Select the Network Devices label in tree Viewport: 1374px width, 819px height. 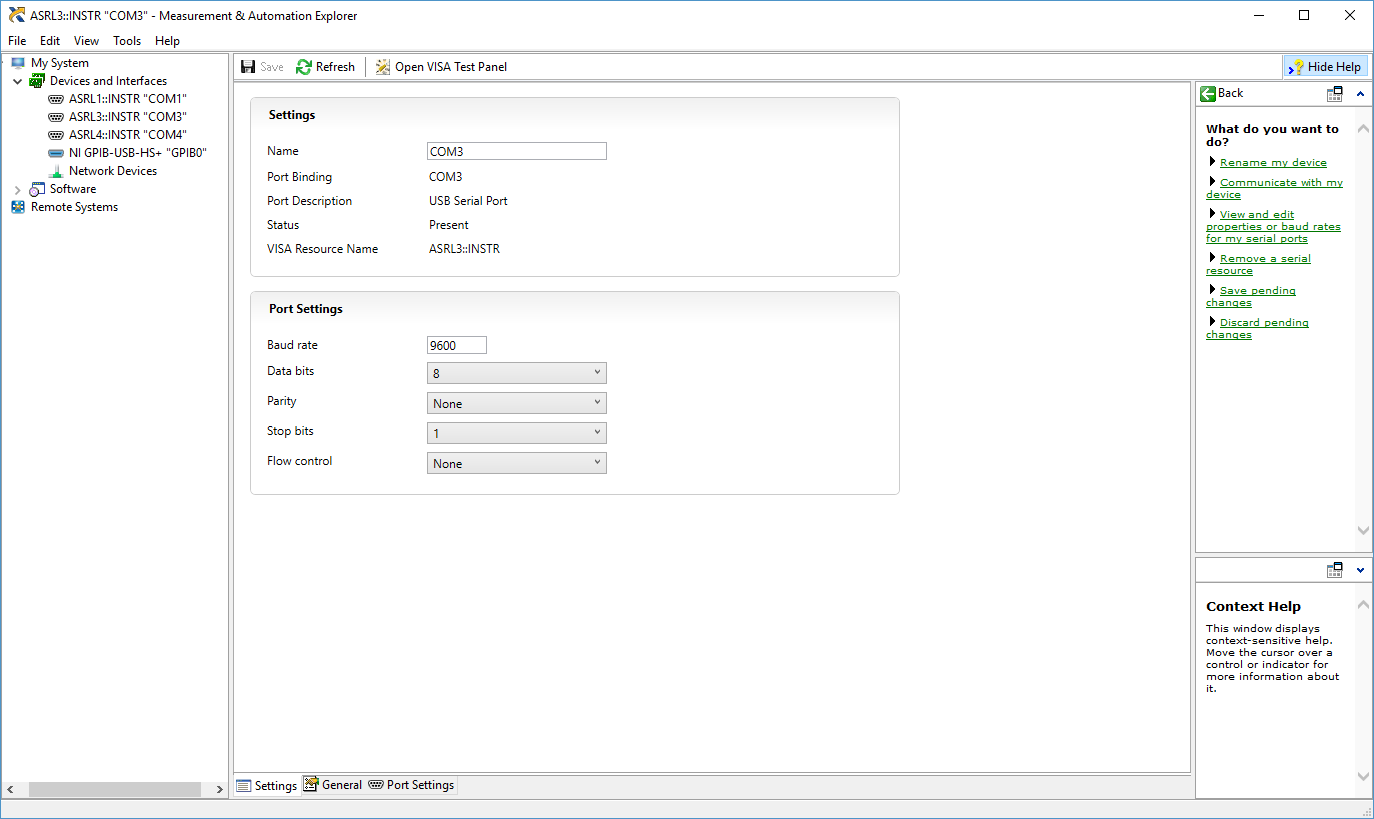coord(113,171)
